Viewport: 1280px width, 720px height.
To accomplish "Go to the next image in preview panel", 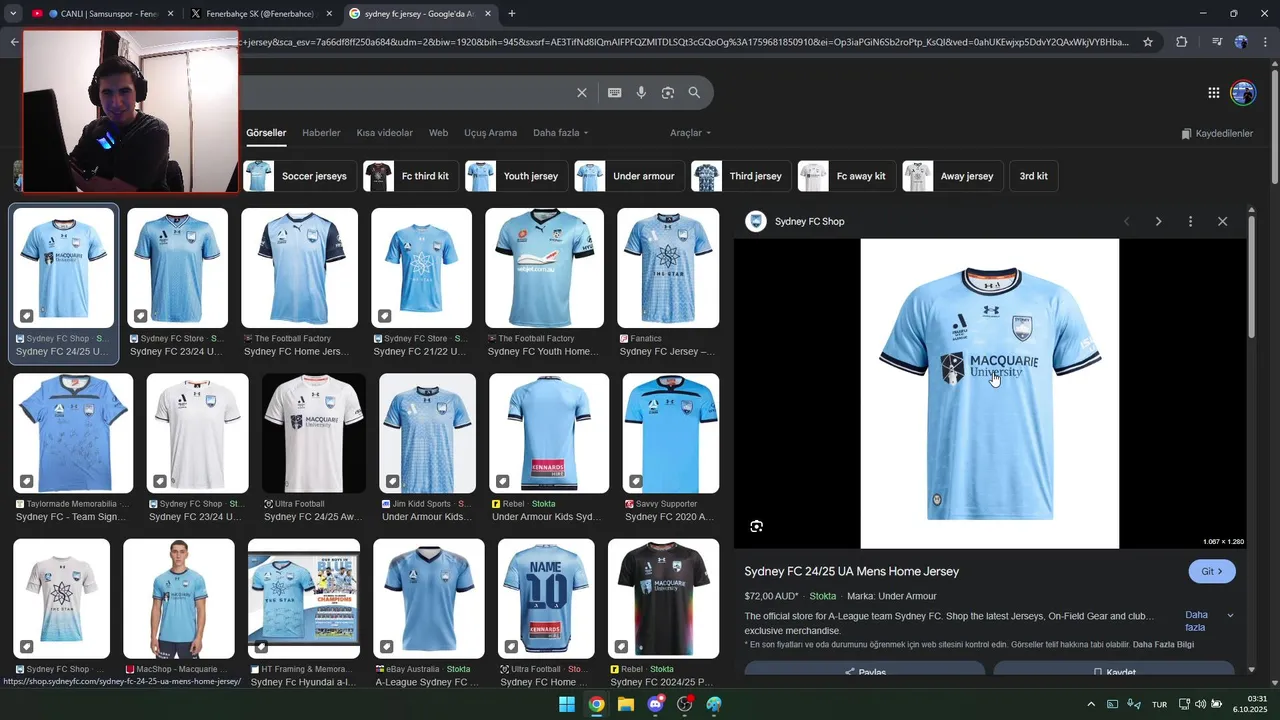I will [1158, 222].
